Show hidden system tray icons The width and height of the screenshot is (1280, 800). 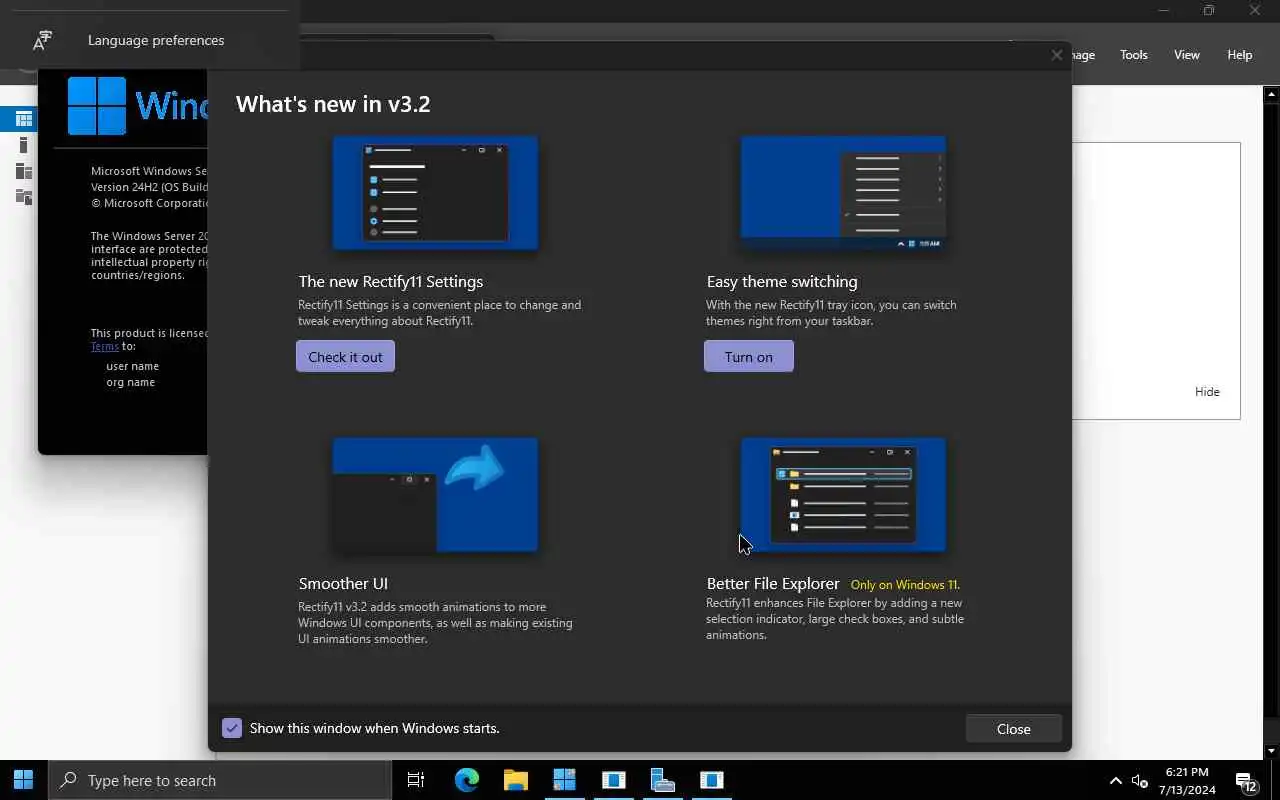(1116, 781)
